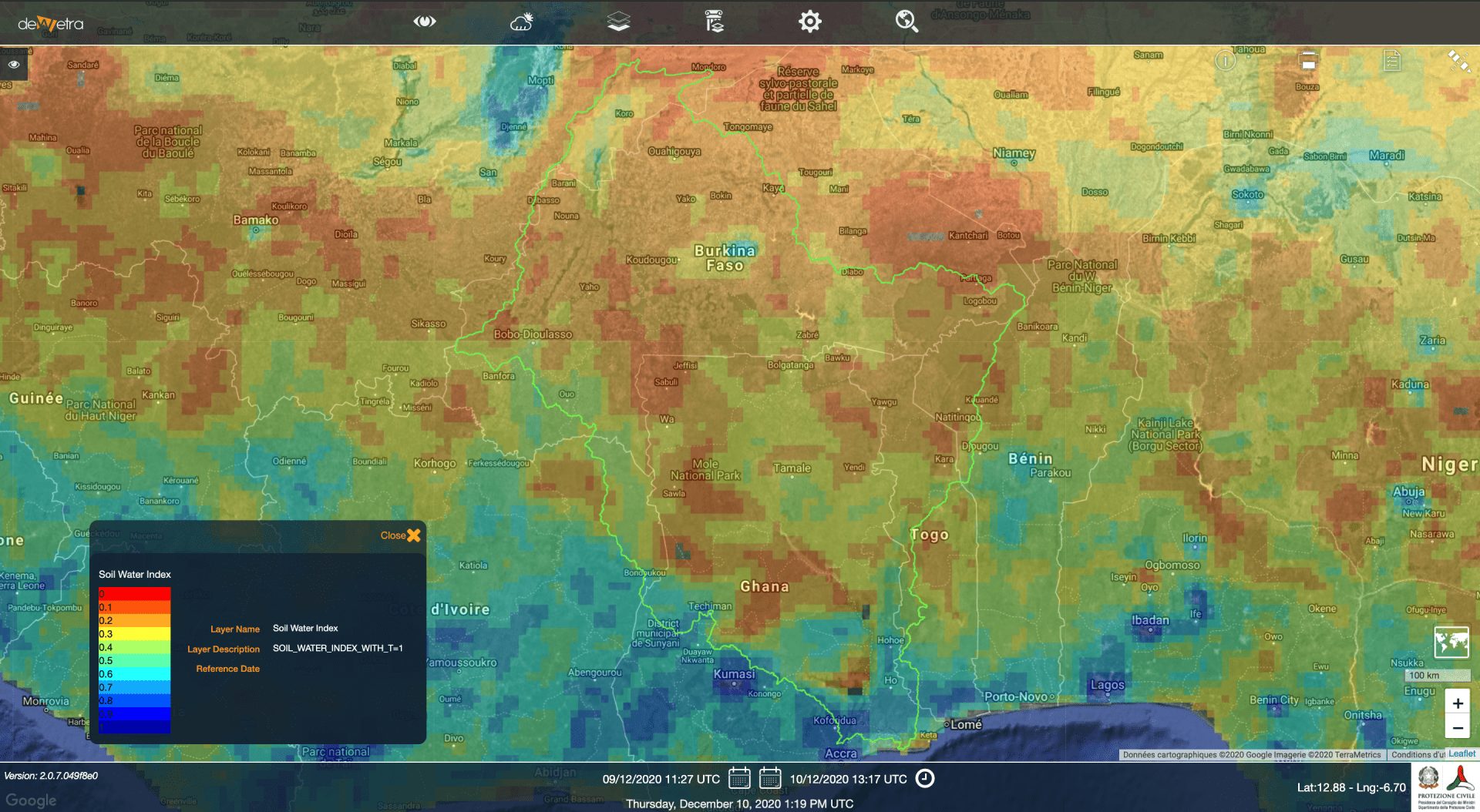Open the globe search tool
The width and height of the screenshot is (1480, 812).
(906, 22)
